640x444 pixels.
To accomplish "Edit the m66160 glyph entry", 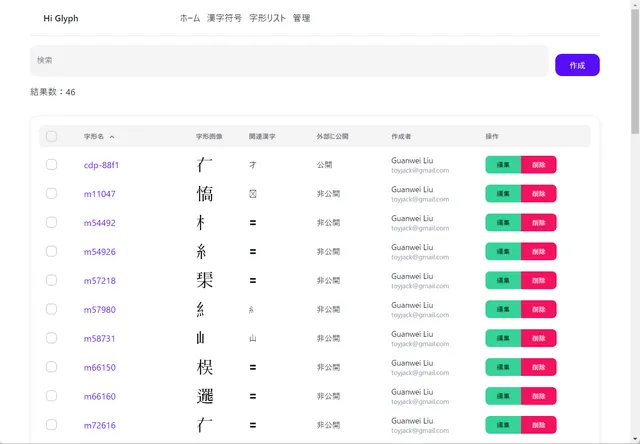I will [x=503, y=396].
